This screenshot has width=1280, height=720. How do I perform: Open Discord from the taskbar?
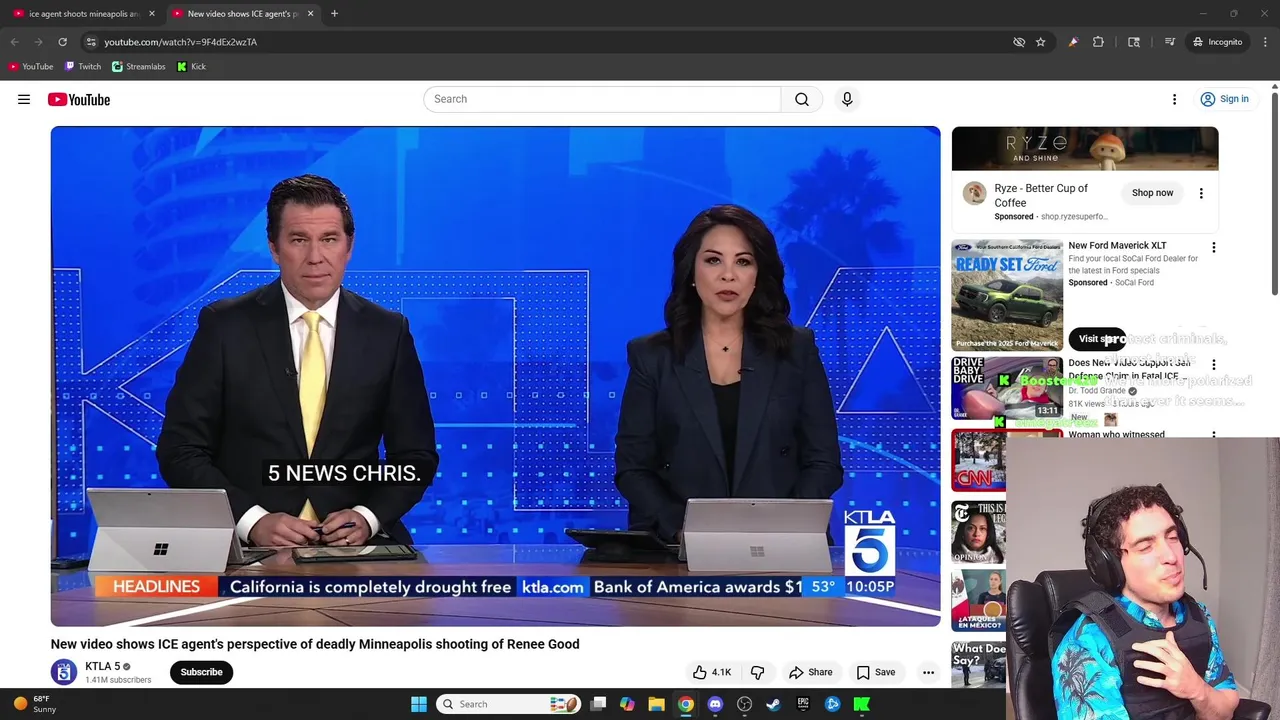[715, 704]
